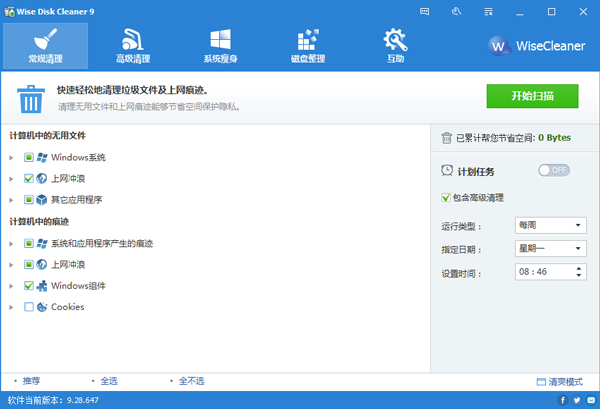Expand 系统和应用程序产生的痕迹 node

(11, 244)
